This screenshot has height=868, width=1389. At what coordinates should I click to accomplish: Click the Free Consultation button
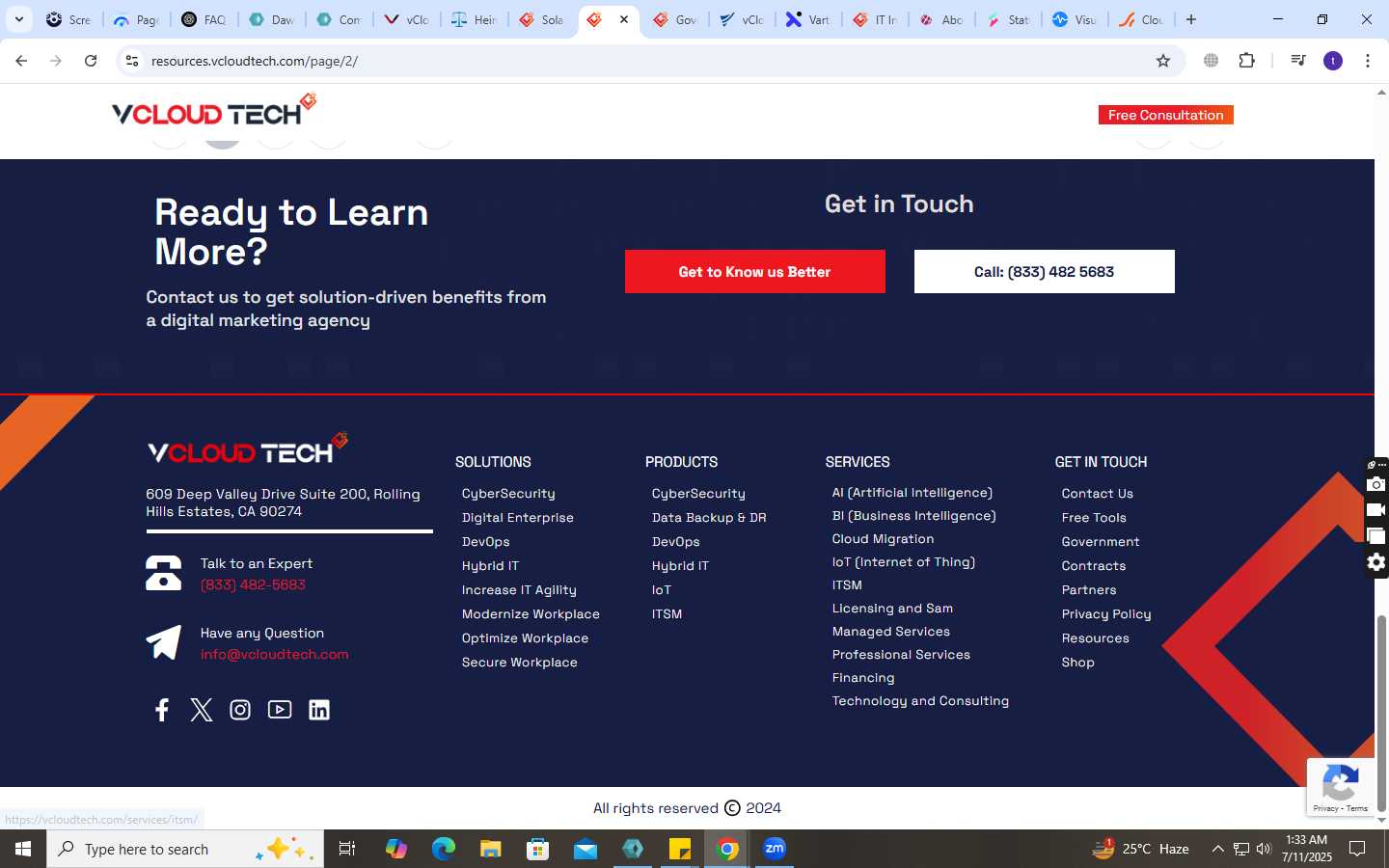[1165, 115]
